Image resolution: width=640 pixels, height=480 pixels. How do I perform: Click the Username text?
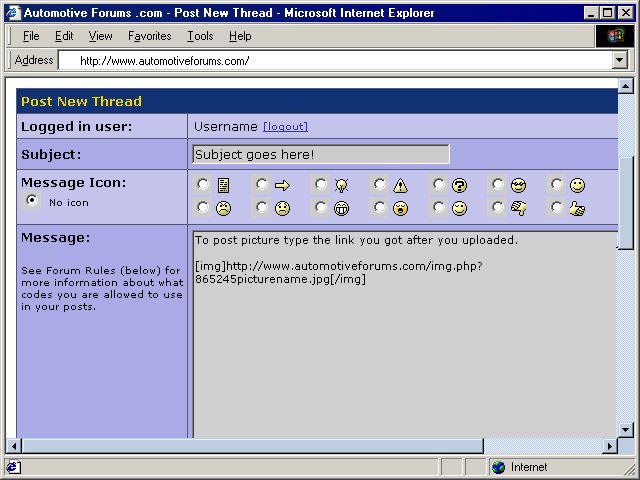point(226,127)
